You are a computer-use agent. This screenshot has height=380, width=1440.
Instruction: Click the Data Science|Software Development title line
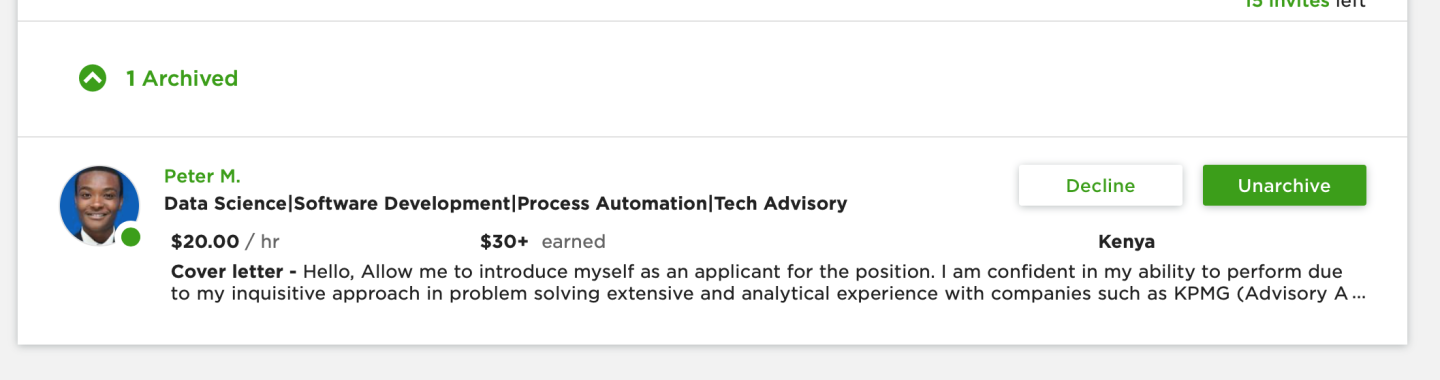(x=505, y=204)
